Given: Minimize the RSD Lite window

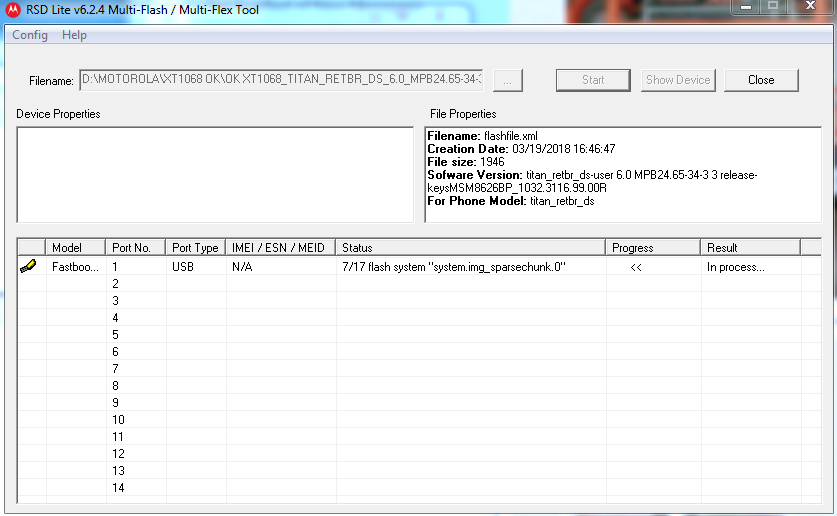Looking at the screenshot, I should [746, 6].
